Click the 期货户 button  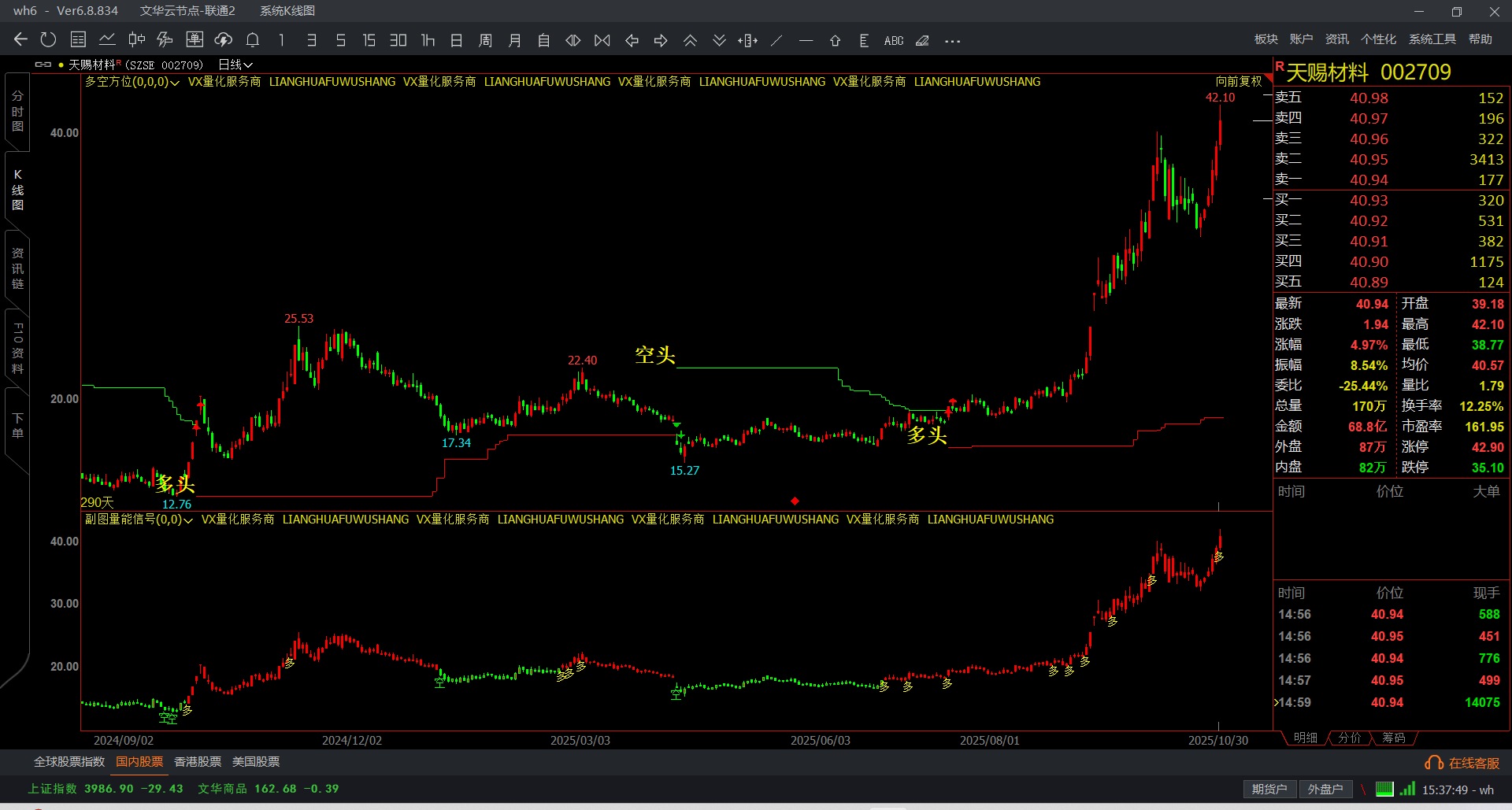1269,789
